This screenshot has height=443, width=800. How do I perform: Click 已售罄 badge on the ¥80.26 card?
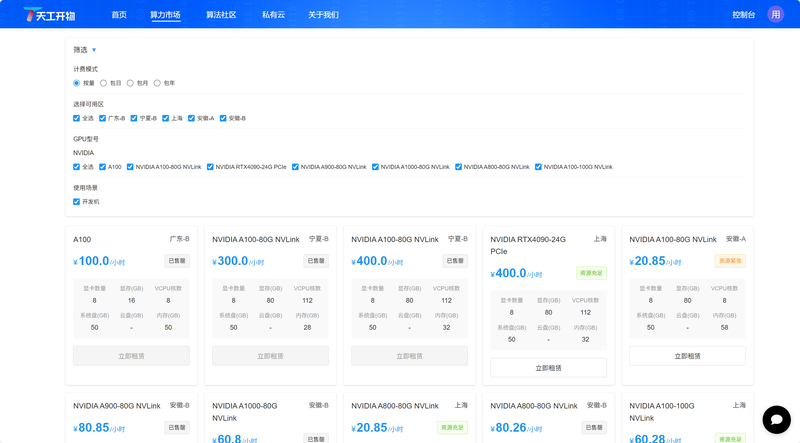click(x=594, y=427)
